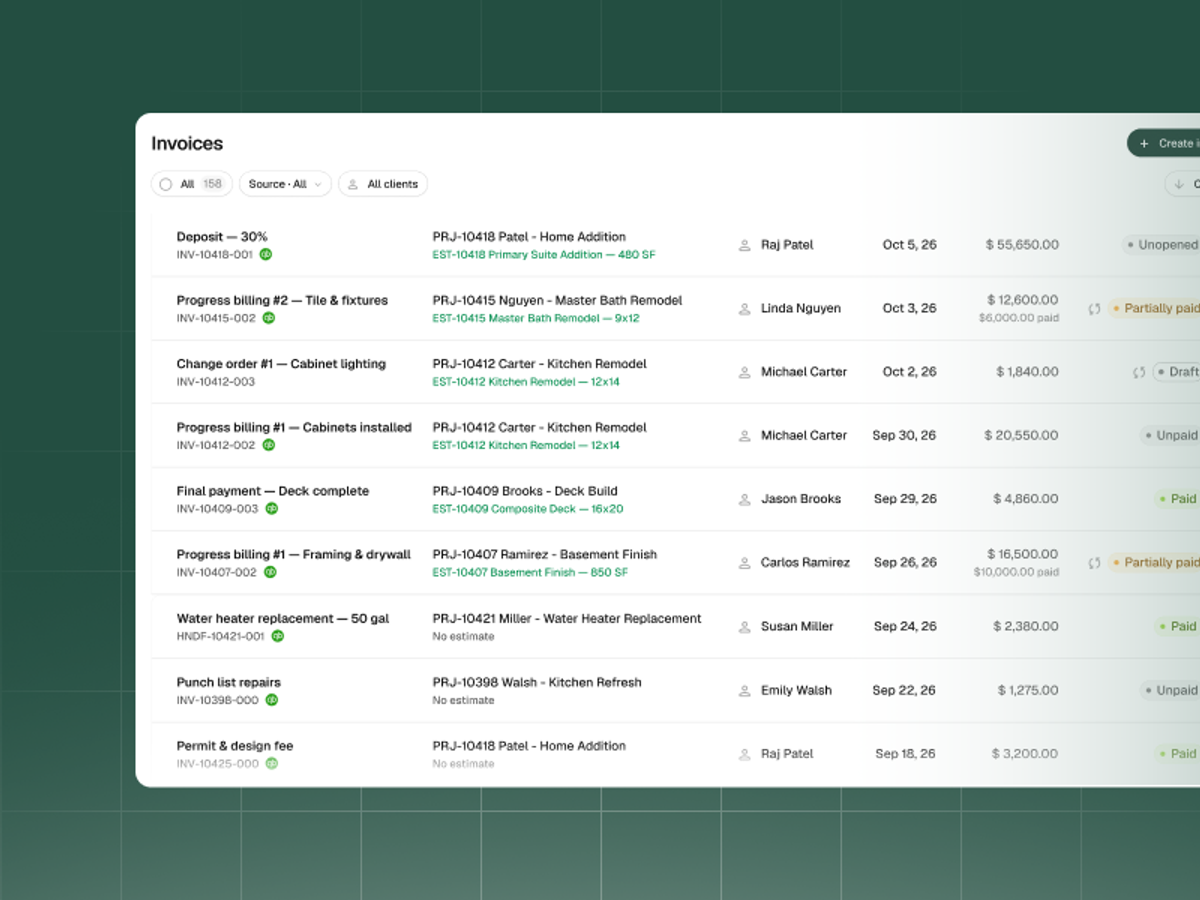
Task: Open estimate EST-10407 Basement Finish — 850 SF
Action: coord(530,573)
